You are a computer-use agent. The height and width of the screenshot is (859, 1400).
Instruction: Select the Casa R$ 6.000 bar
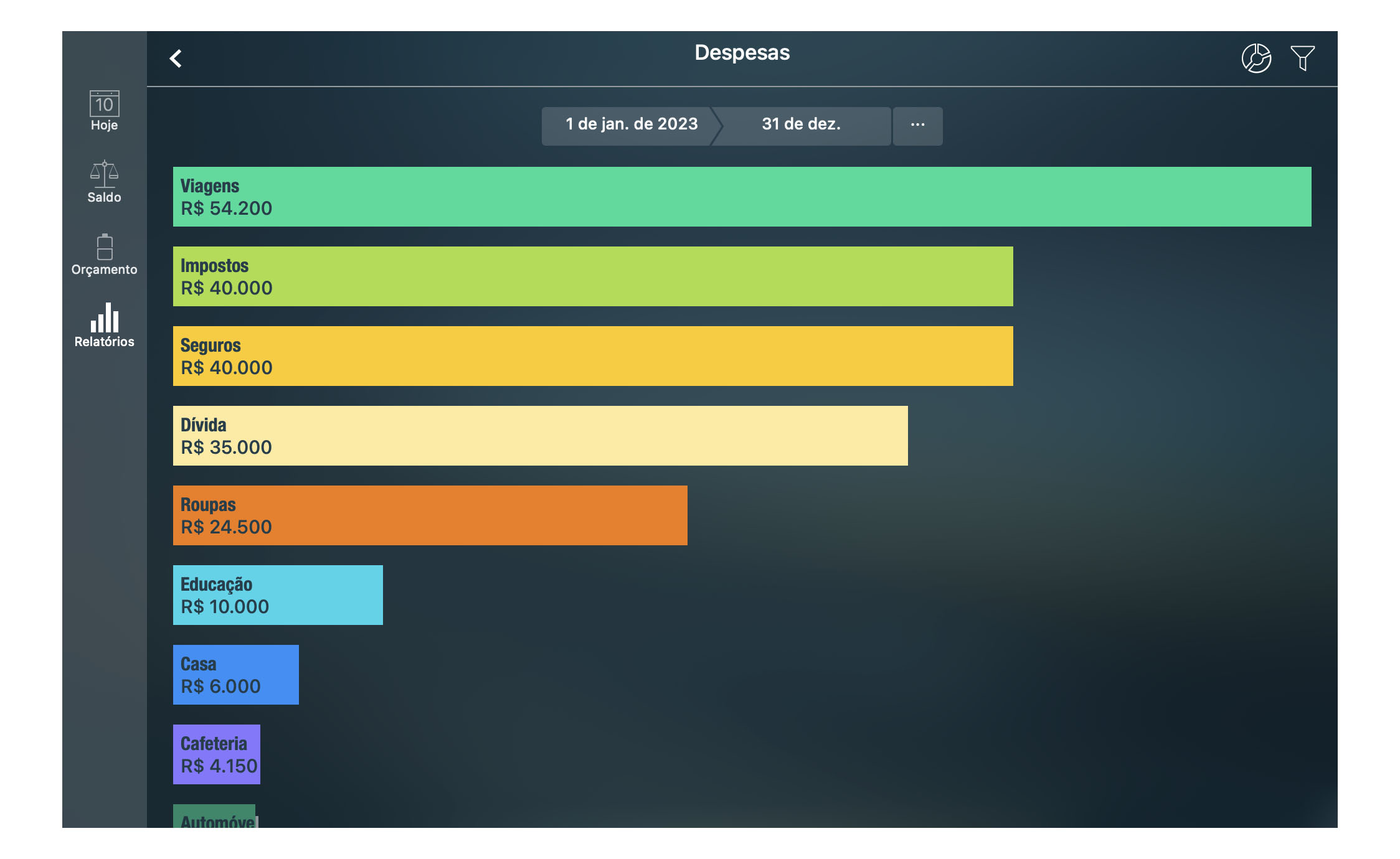click(x=236, y=675)
